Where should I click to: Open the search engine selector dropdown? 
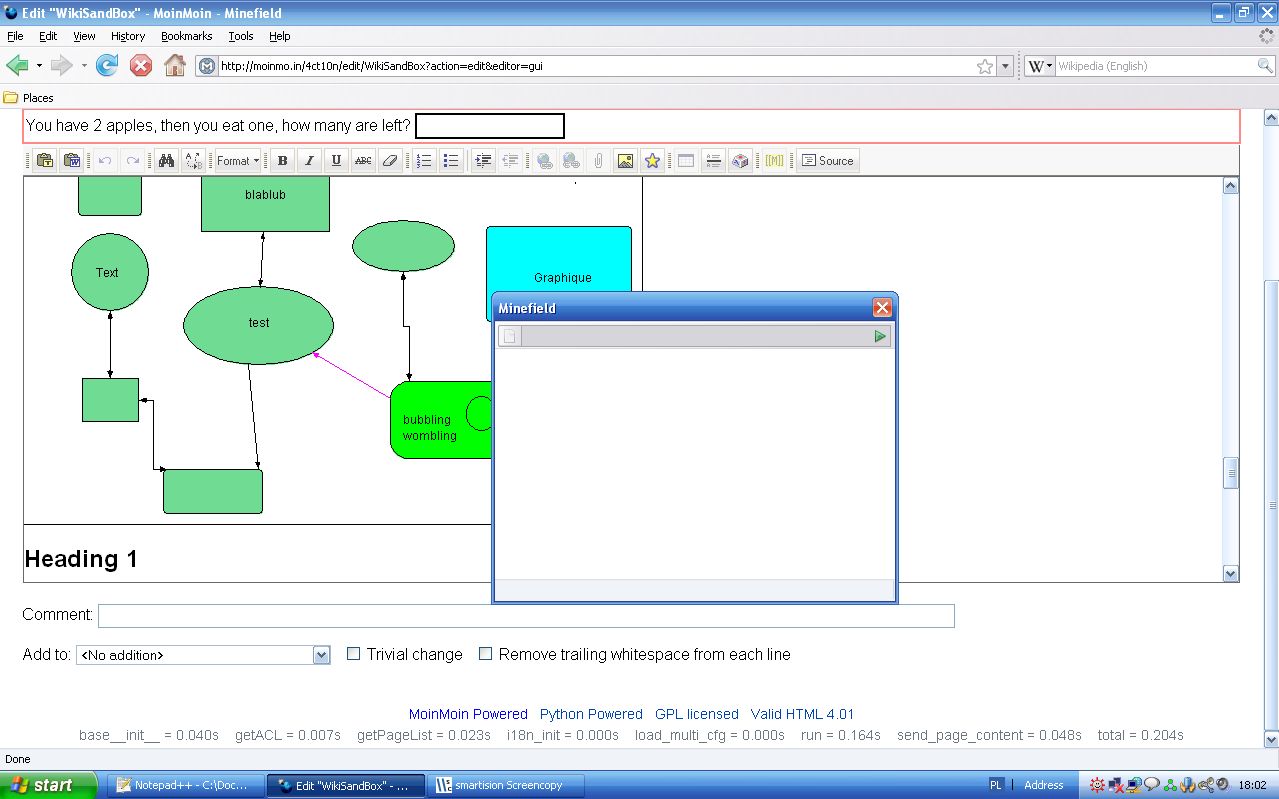[x=1040, y=66]
